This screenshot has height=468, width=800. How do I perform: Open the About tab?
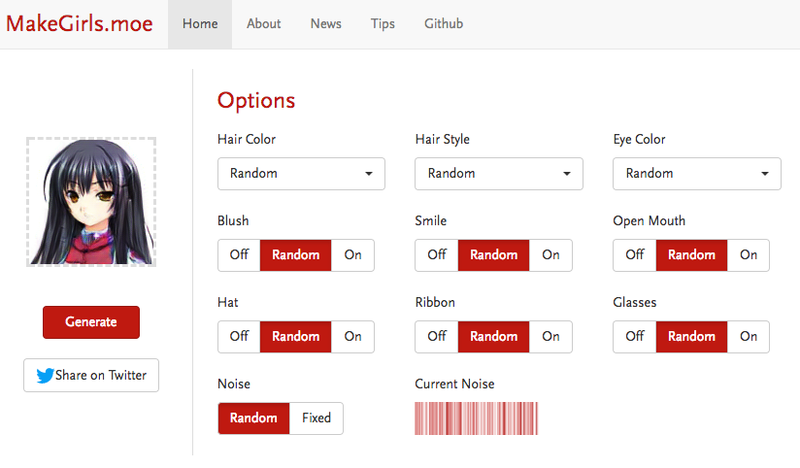264,24
